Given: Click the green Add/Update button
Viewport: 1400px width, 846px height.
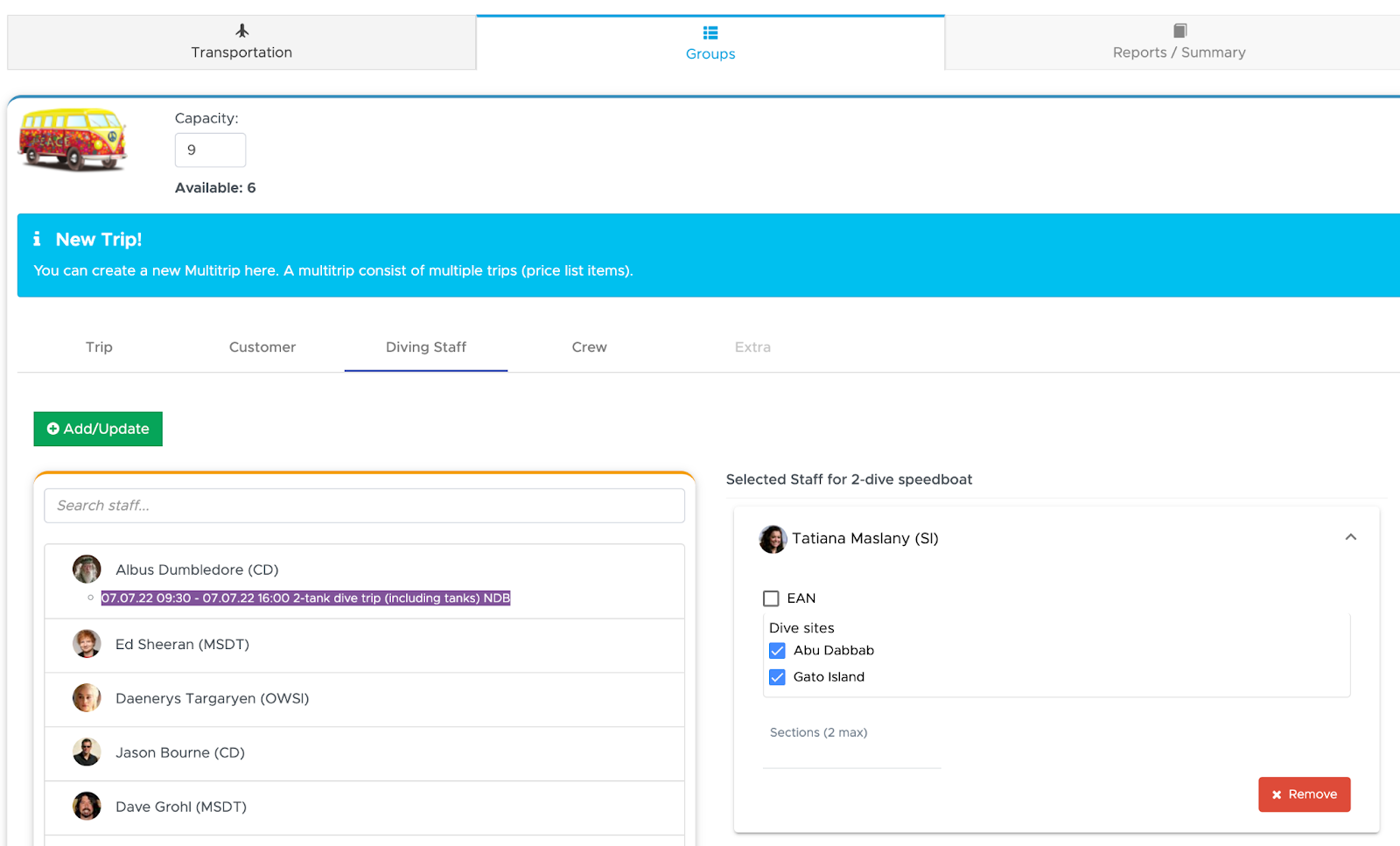Looking at the screenshot, I should (98, 429).
